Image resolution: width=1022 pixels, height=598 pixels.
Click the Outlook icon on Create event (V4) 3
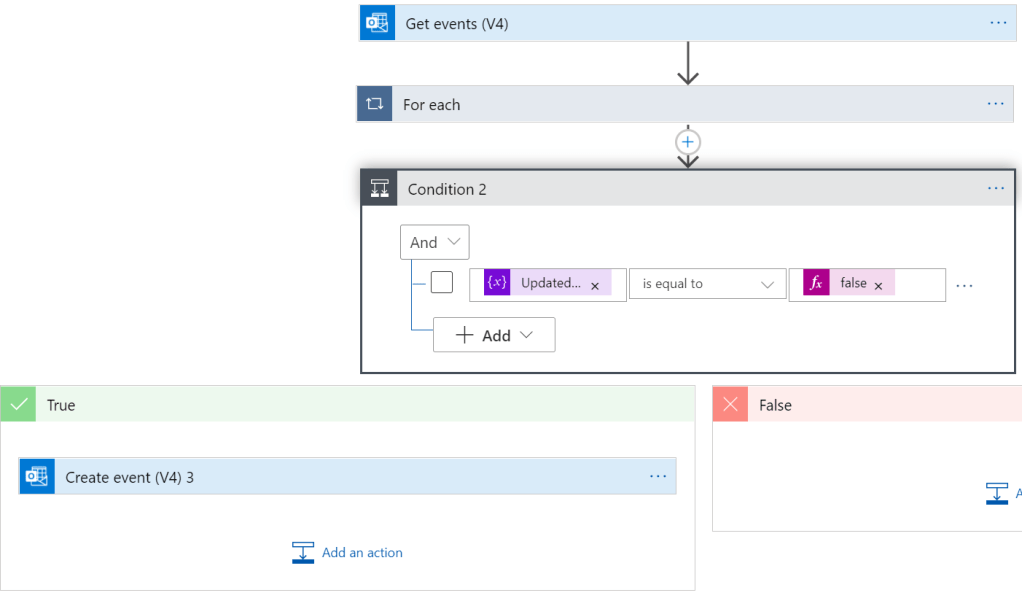(37, 477)
